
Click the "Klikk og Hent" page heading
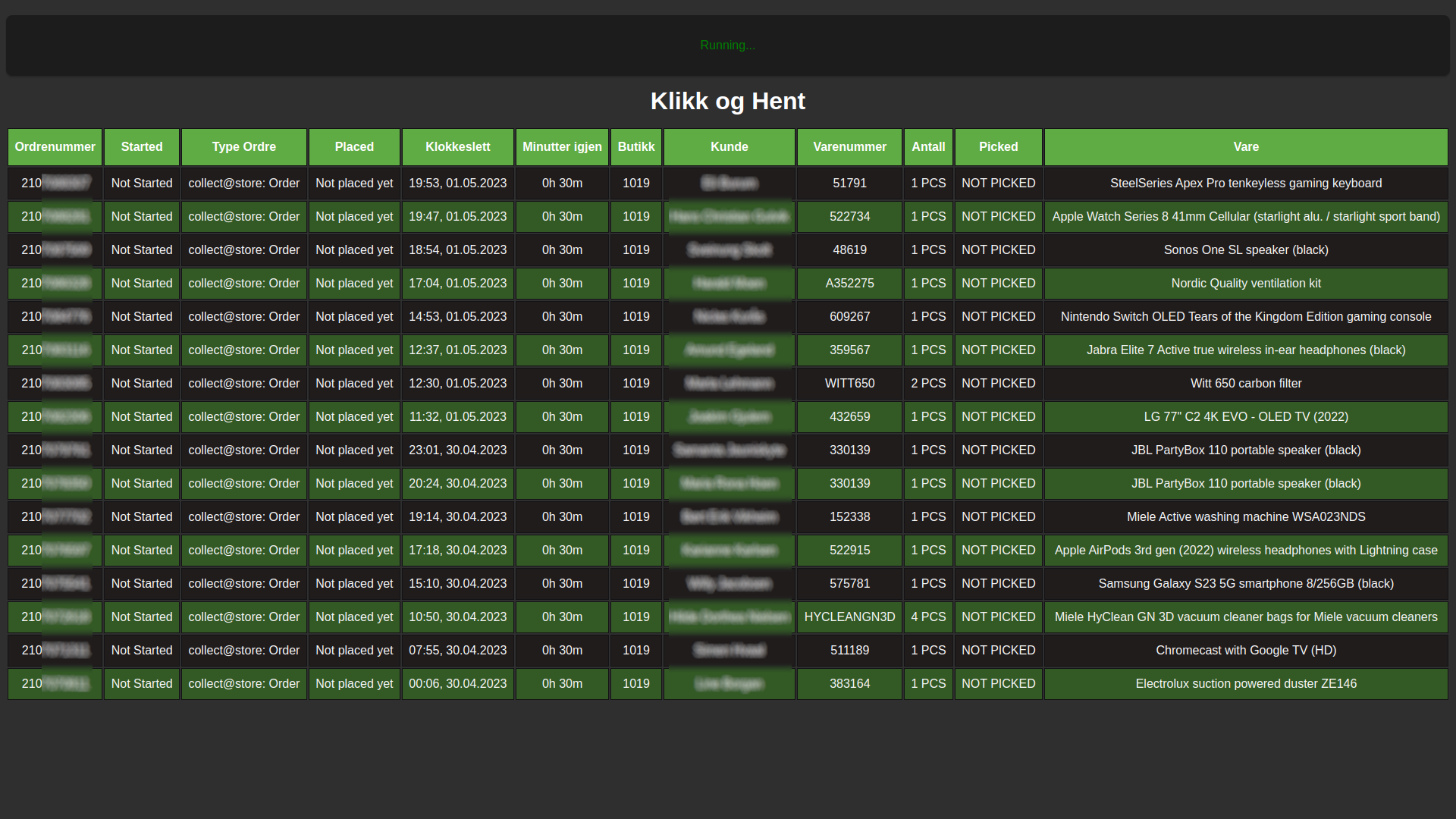[728, 101]
